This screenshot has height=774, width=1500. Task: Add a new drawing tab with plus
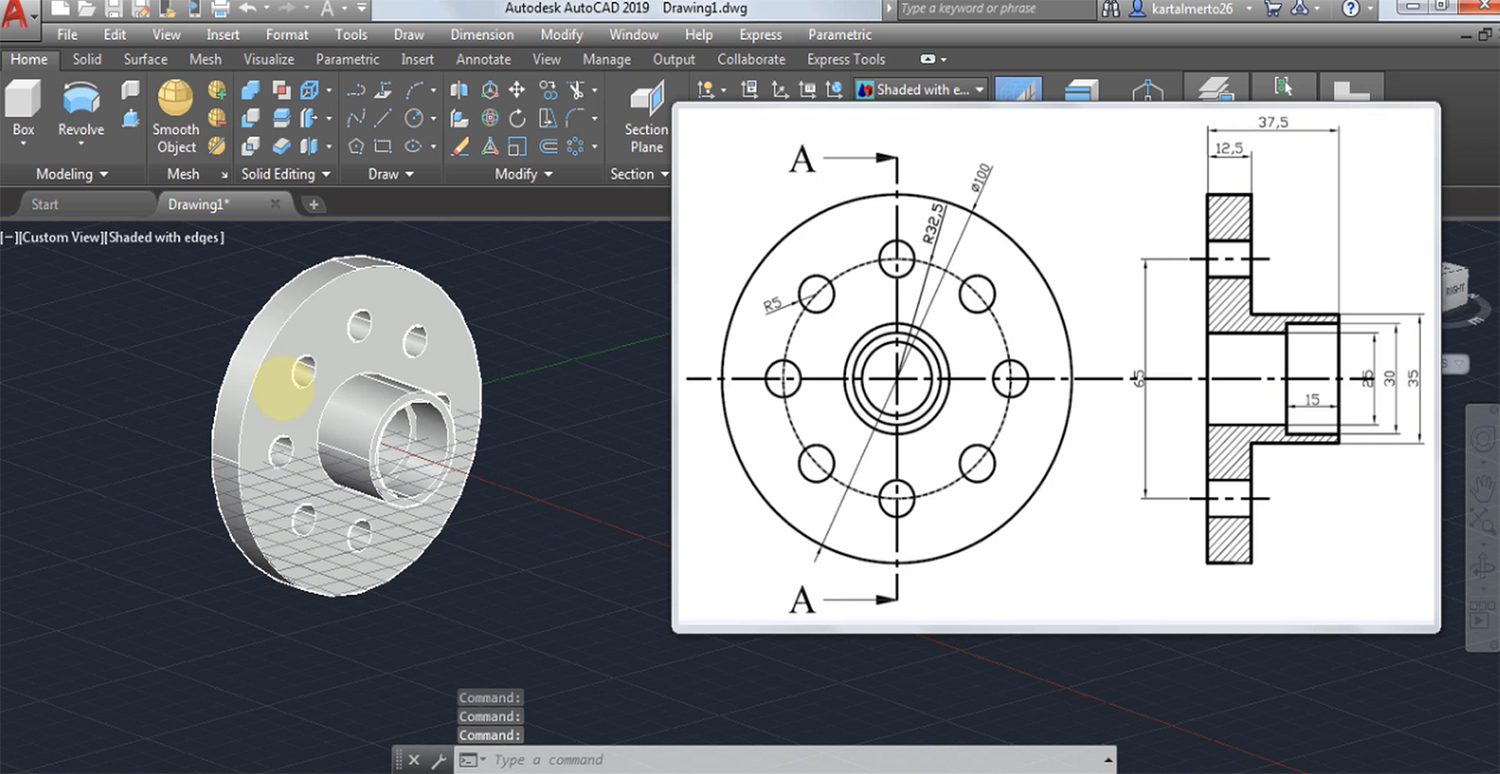click(x=314, y=205)
